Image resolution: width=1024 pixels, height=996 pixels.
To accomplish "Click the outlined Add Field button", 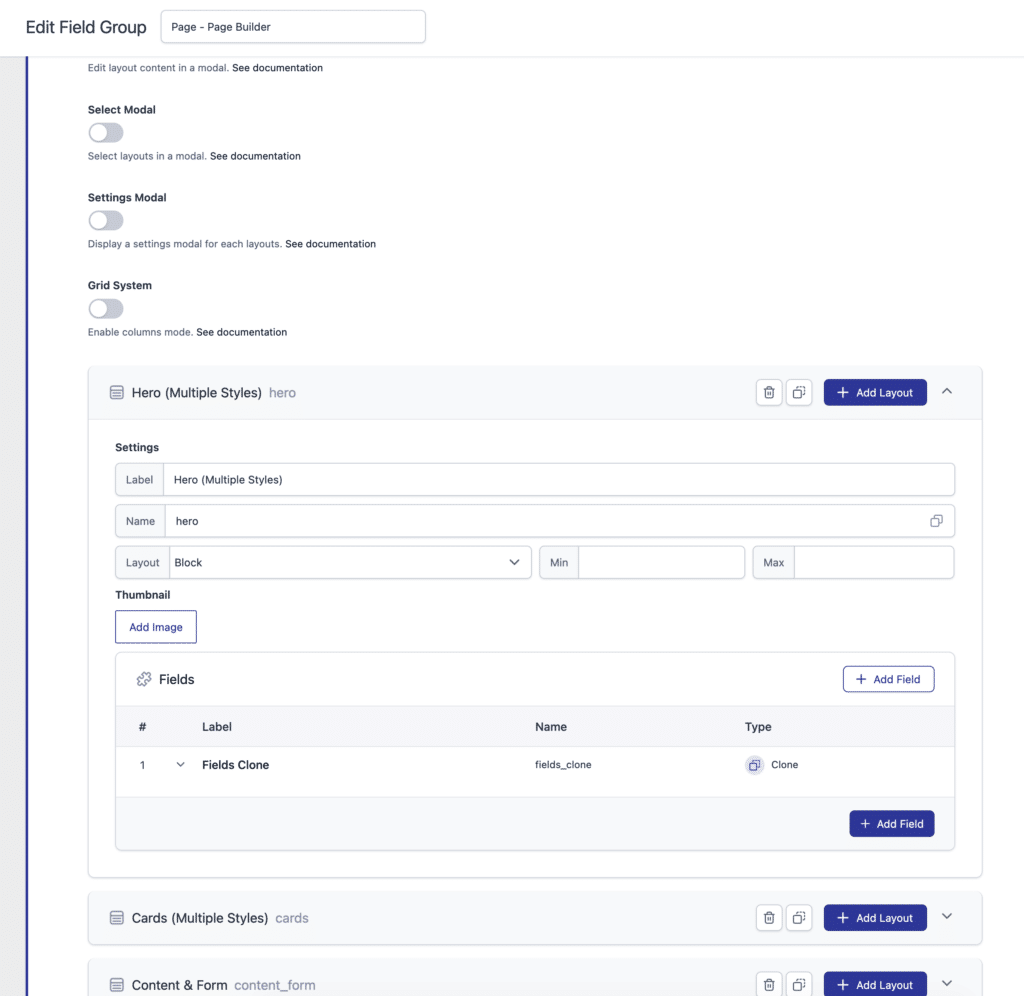I will point(888,679).
